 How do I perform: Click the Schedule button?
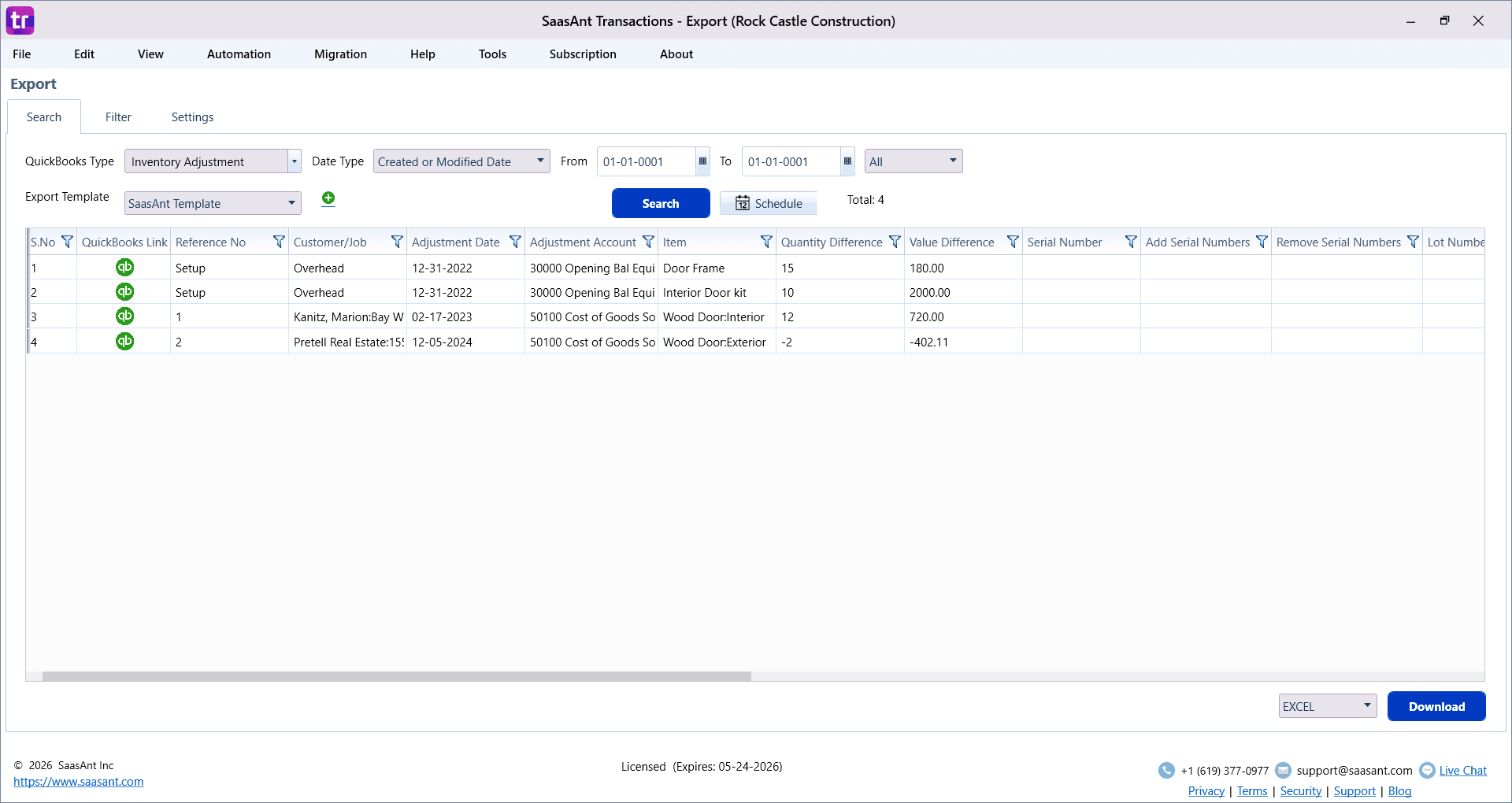tap(769, 203)
